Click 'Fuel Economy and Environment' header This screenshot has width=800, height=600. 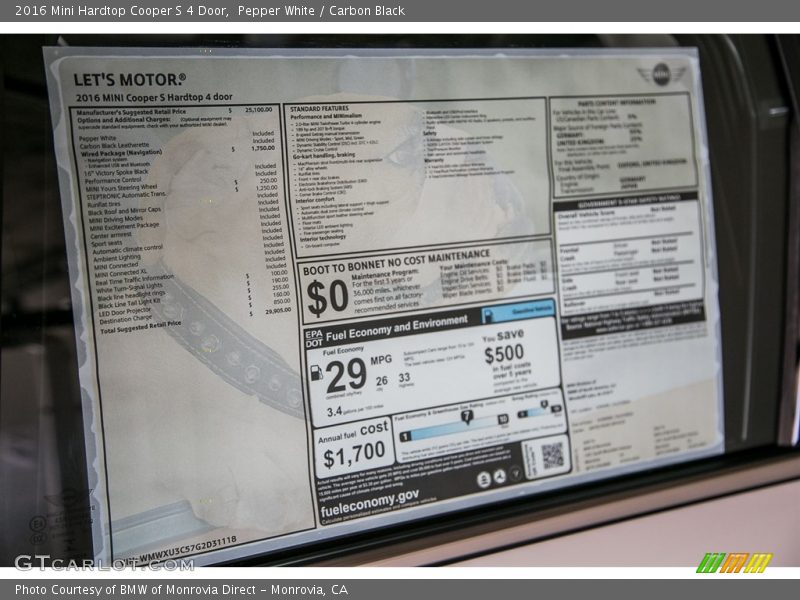click(x=396, y=329)
